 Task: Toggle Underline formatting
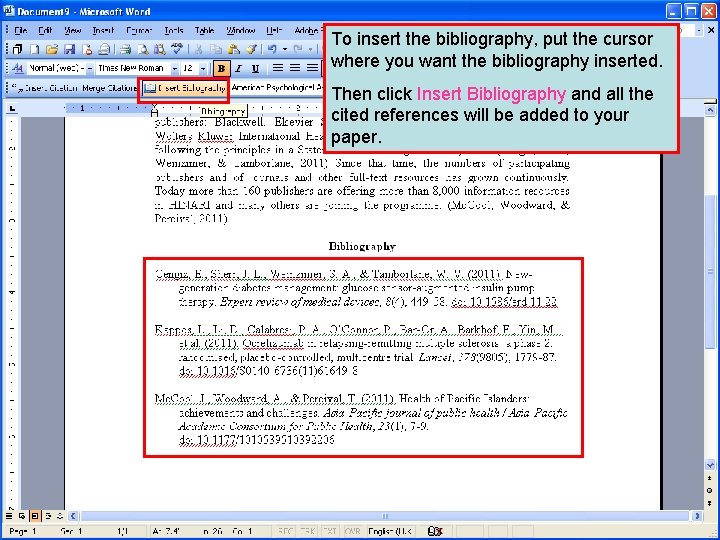pos(255,68)
